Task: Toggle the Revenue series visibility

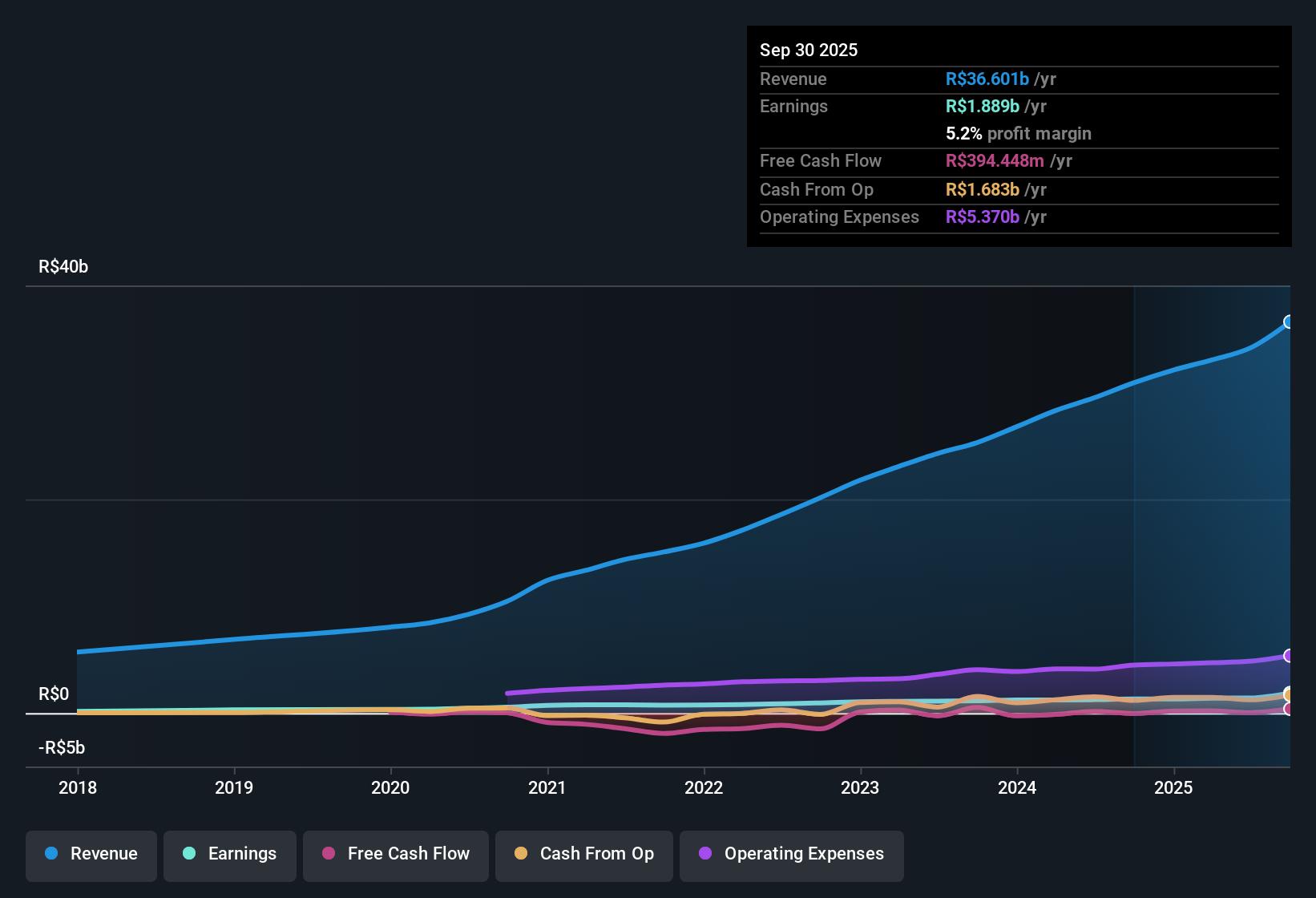Action: (91, 854)
